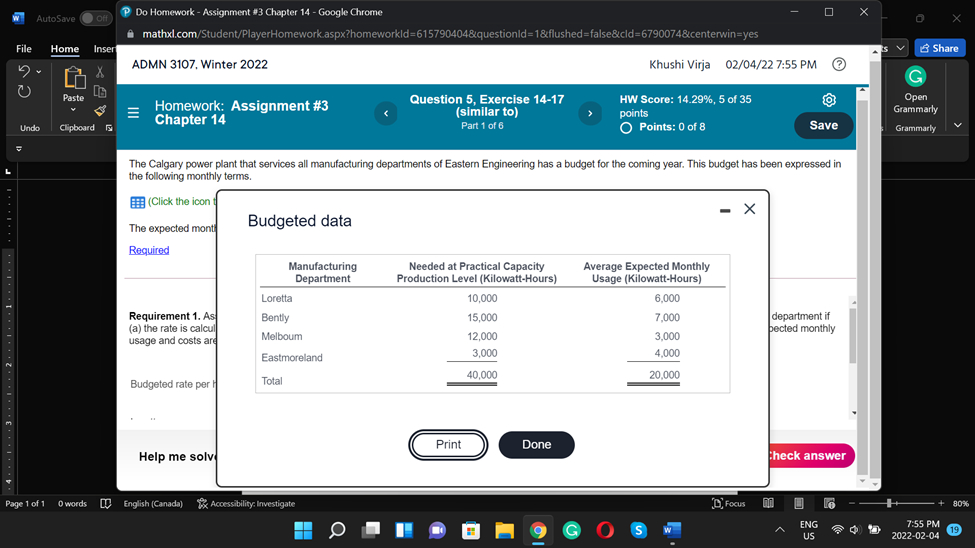This screenshot has width=975, height=548.
Task: Go to the previous question arrow
Action: (386, 113)
